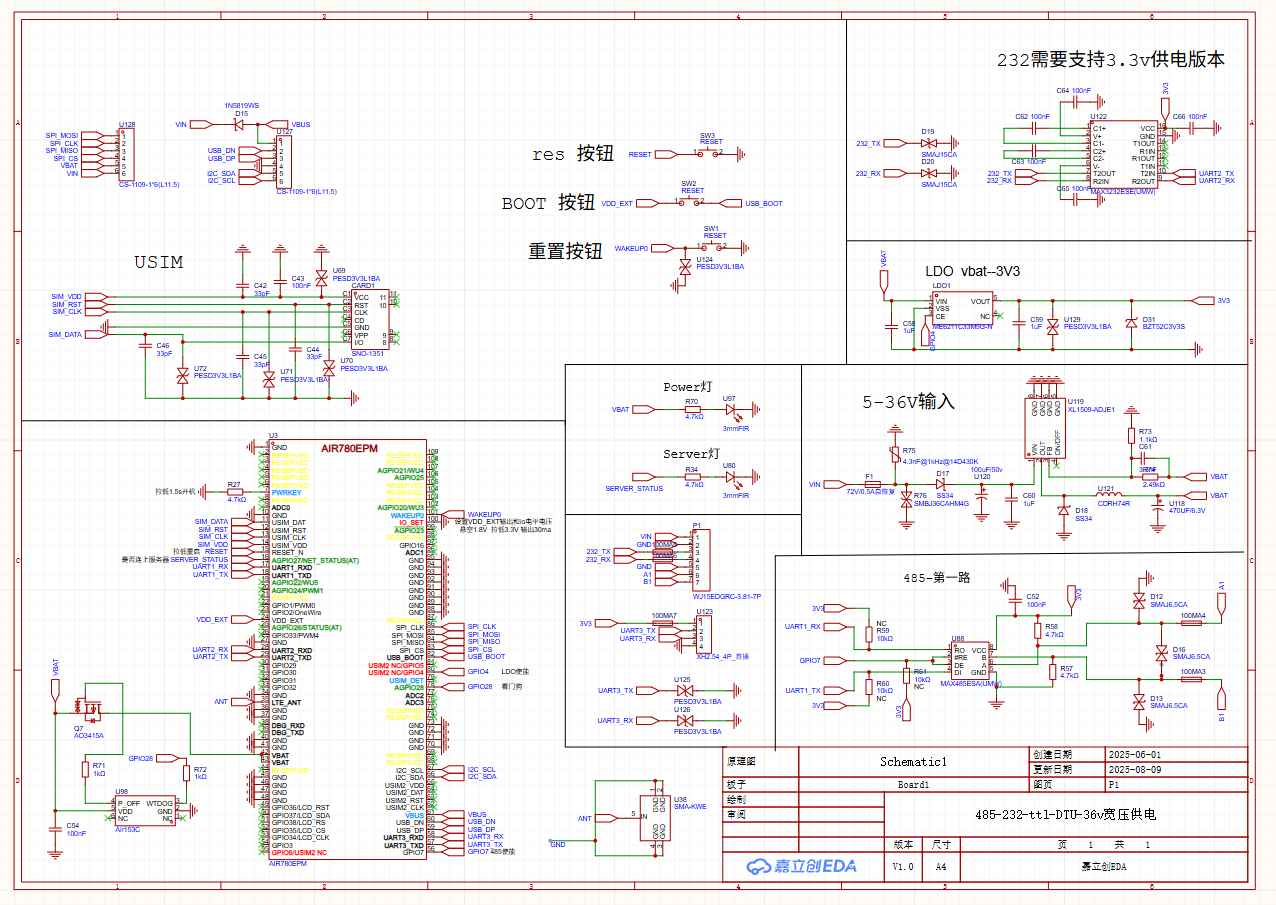Screen dimensions: 1276x905
Task: Select the U97 Power LED symbol
Action: tap(733, 410)
